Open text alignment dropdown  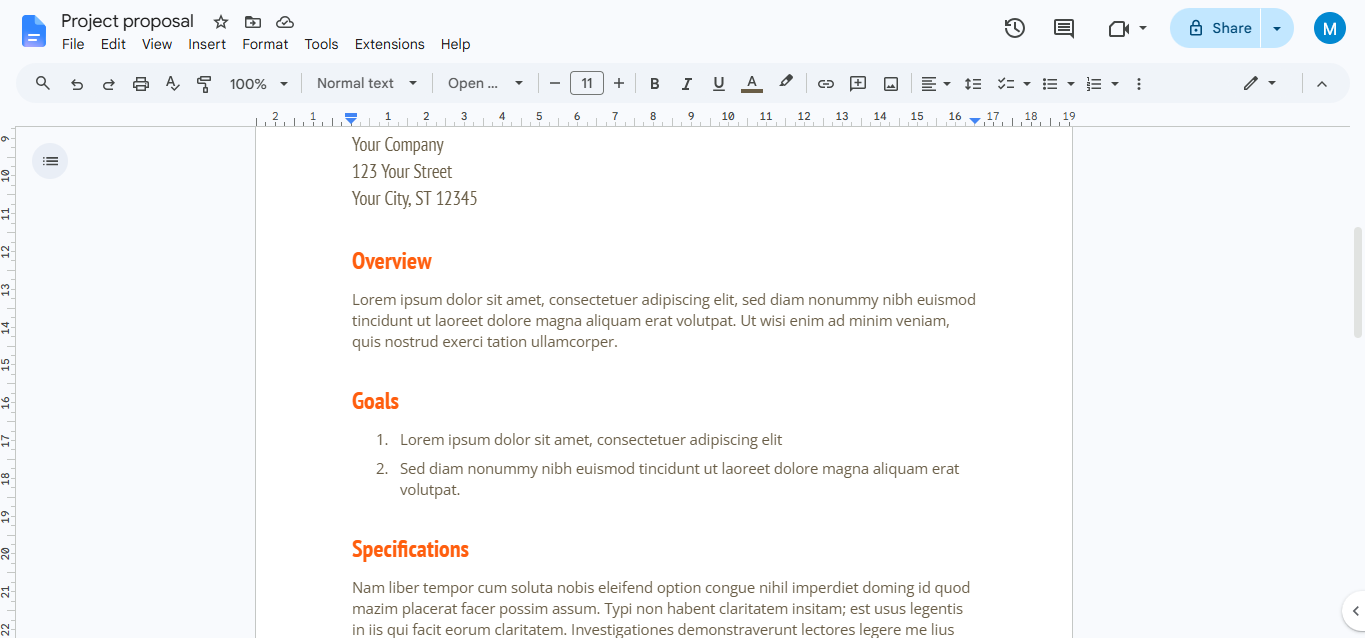tap(936, 84)
